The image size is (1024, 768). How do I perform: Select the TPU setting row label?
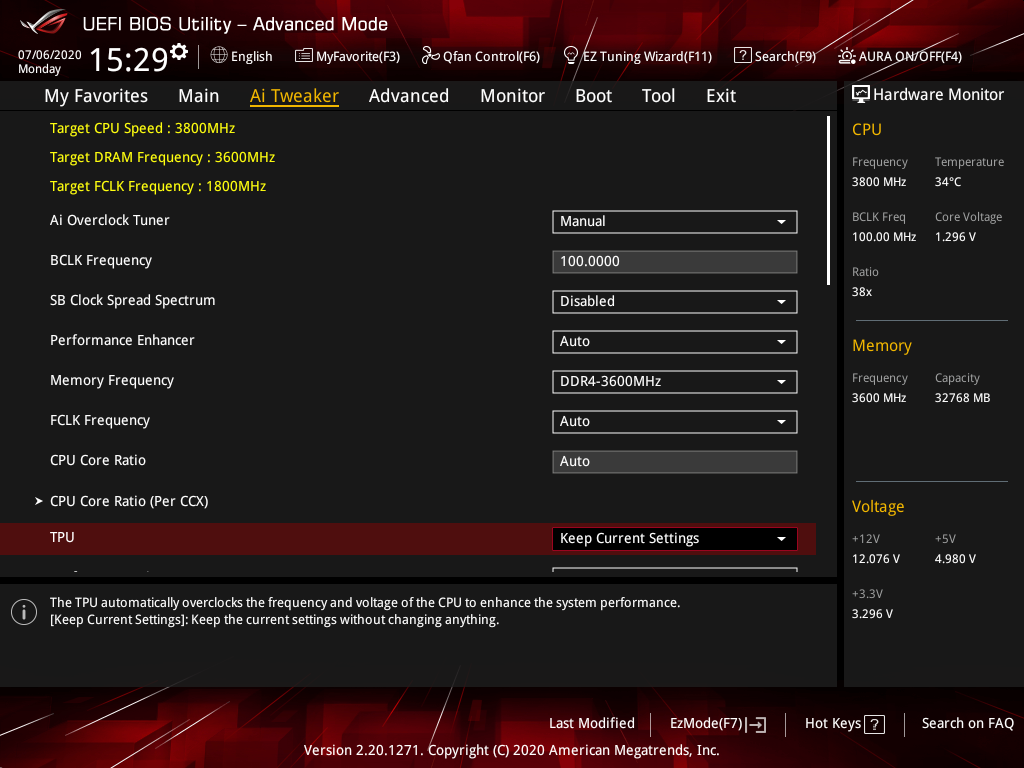(x=62, y=537)
